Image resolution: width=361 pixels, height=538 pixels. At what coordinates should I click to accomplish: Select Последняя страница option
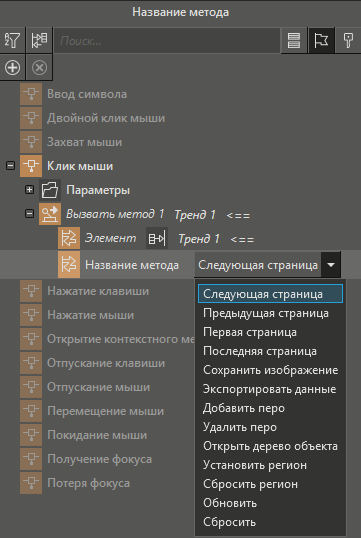270,351
